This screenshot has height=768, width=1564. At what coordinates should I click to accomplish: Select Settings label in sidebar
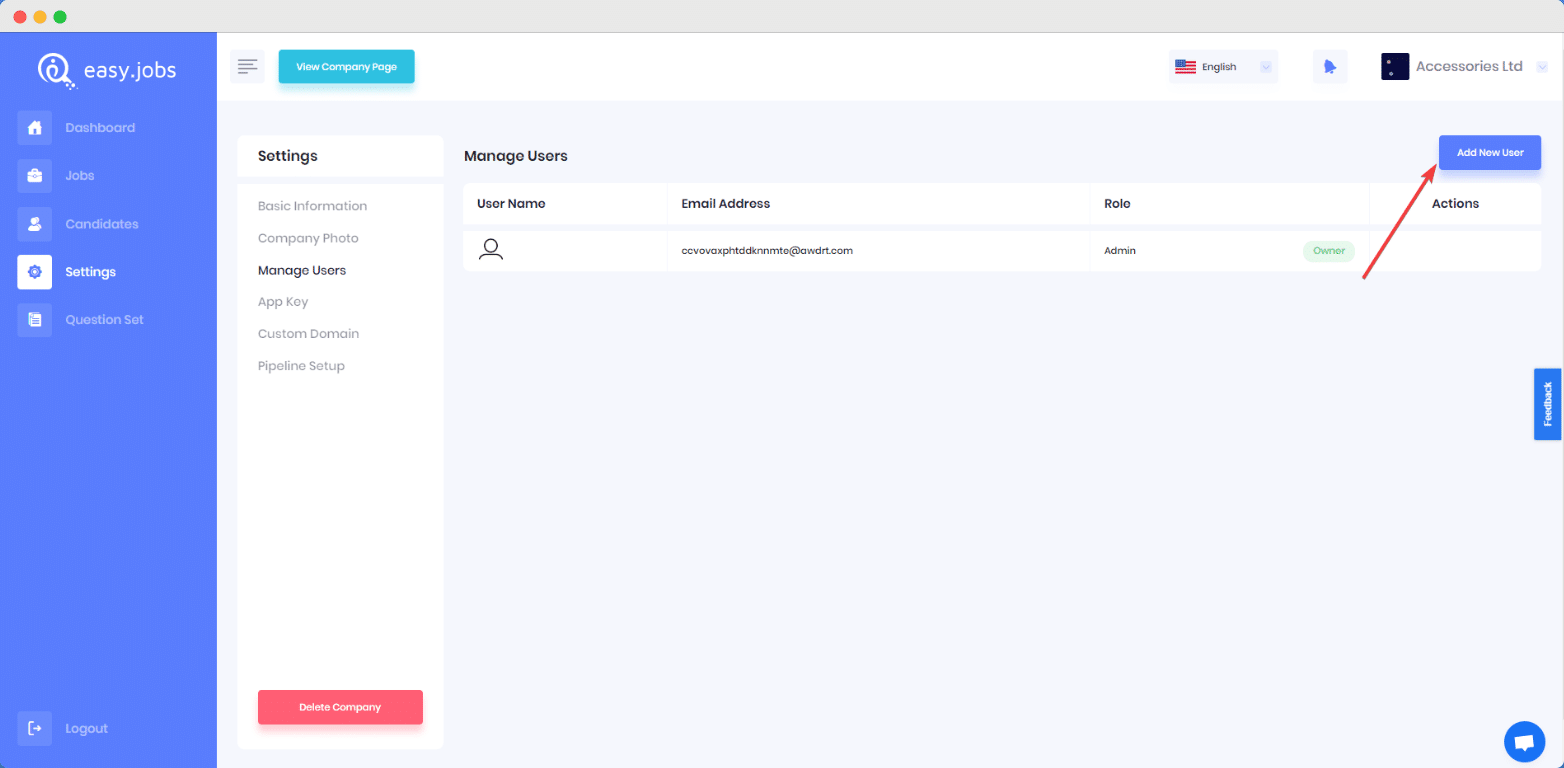click(91, 272)
